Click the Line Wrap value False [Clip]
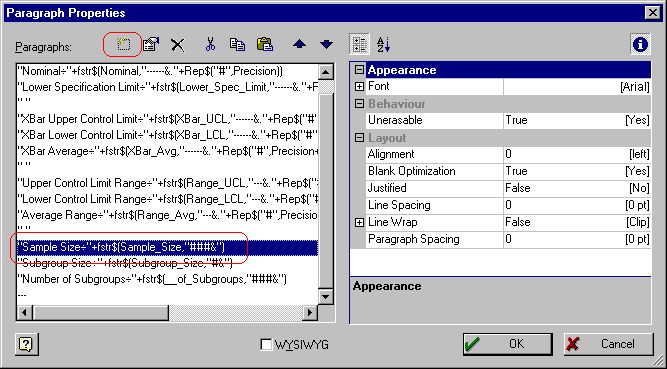Viewport: 667px width, 369px height. (577, 222)
